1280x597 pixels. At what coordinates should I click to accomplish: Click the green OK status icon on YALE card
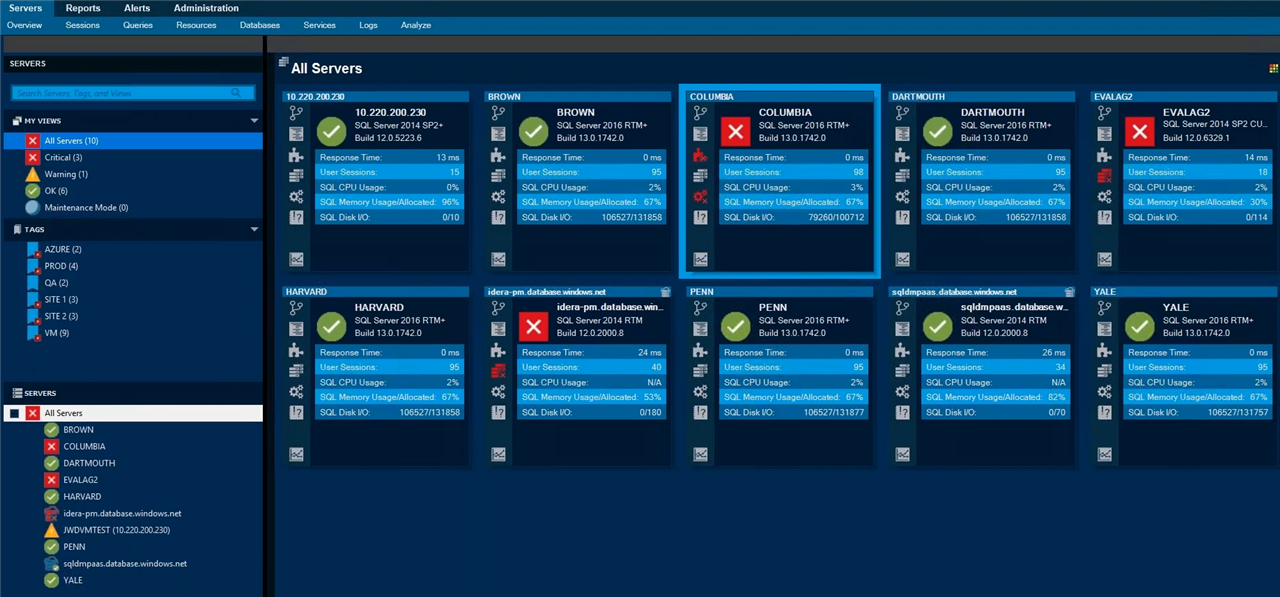tap(1140, 326)
